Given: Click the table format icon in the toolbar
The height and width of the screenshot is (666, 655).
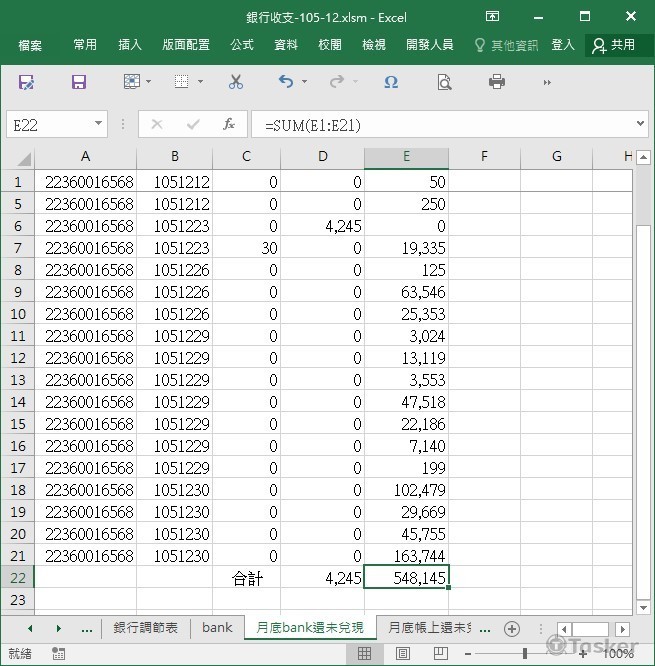Looking at the screenshot, I should click(x=132, y=81).
